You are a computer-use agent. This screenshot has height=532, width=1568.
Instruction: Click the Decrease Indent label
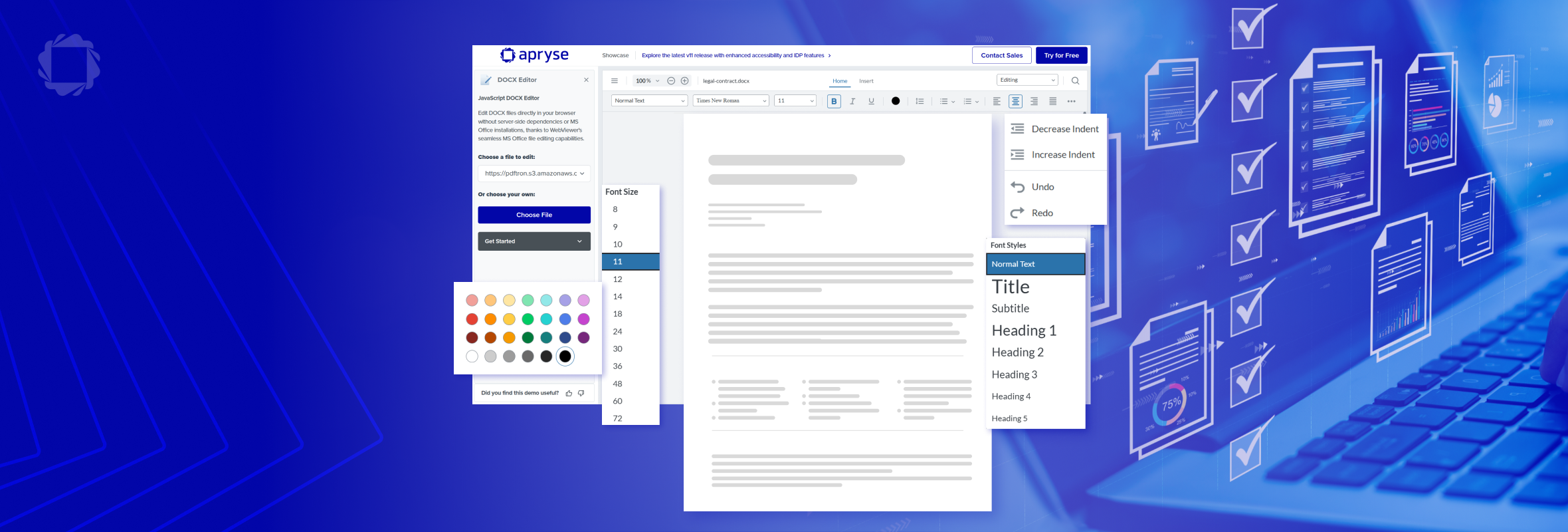pos(1065,129)
